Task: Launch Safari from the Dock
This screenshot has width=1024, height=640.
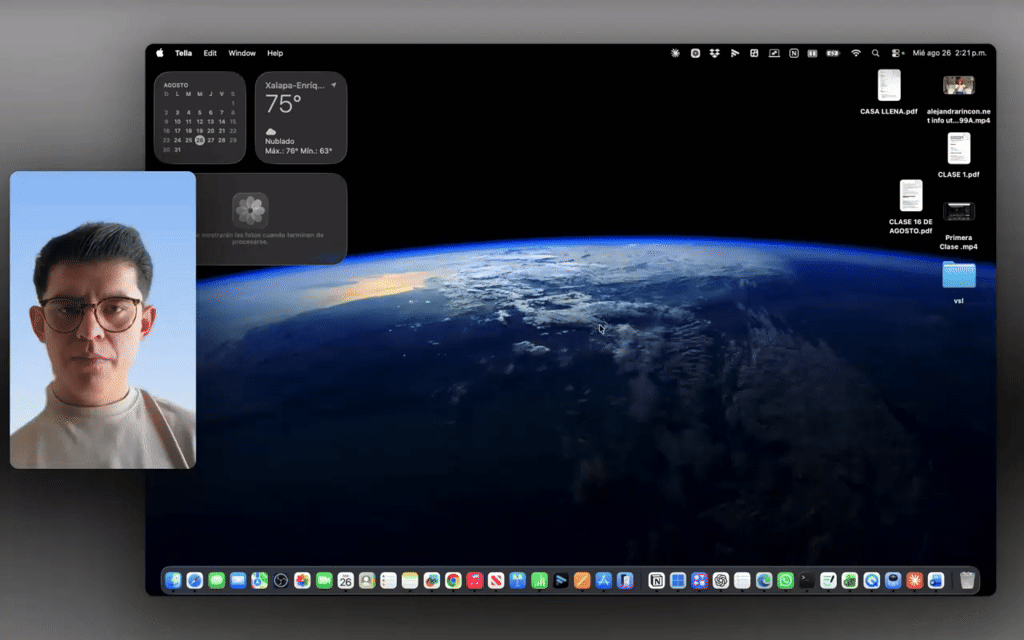Action: tap(195, 580)
